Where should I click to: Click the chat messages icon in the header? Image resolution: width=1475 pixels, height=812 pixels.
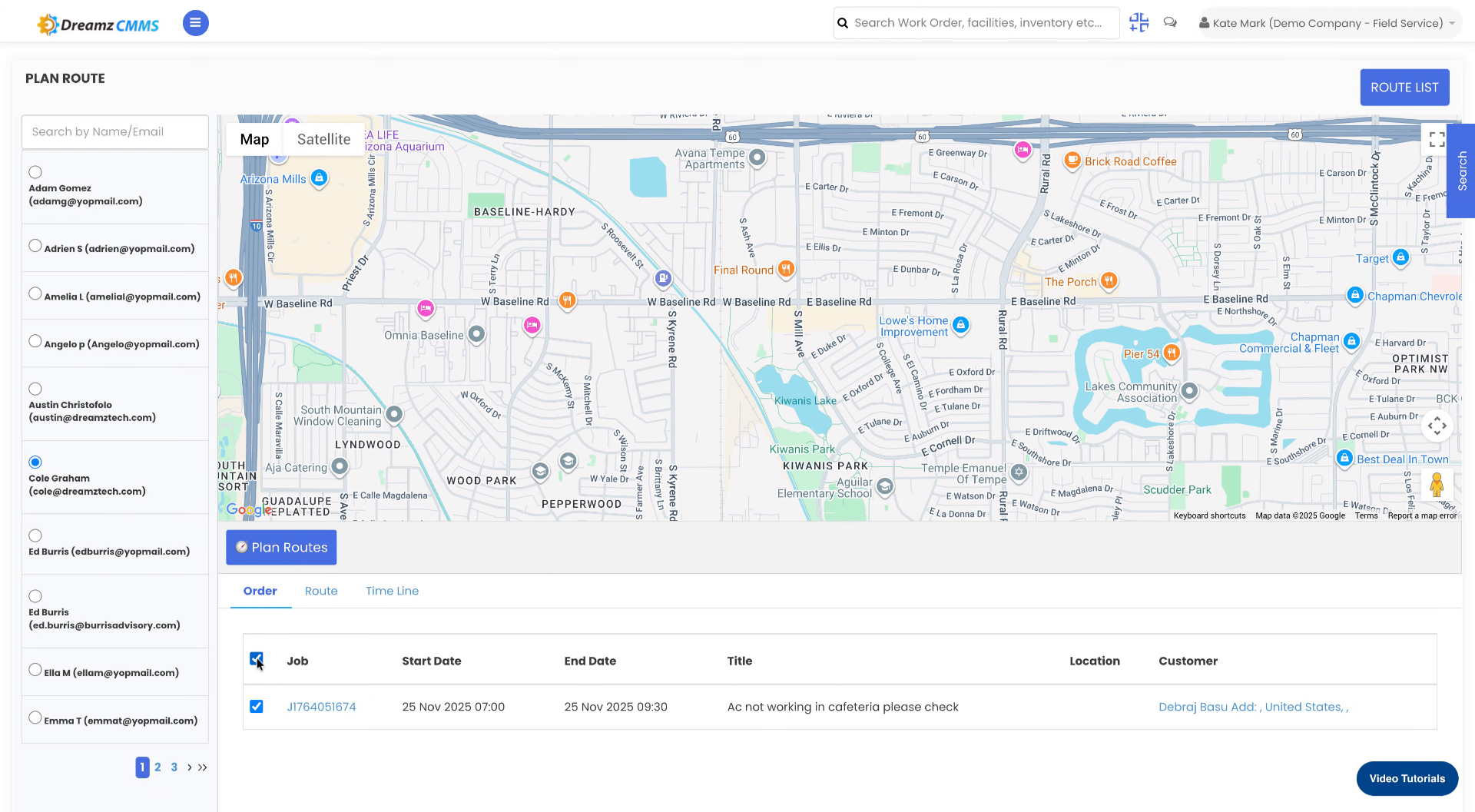pos(1170,22)
